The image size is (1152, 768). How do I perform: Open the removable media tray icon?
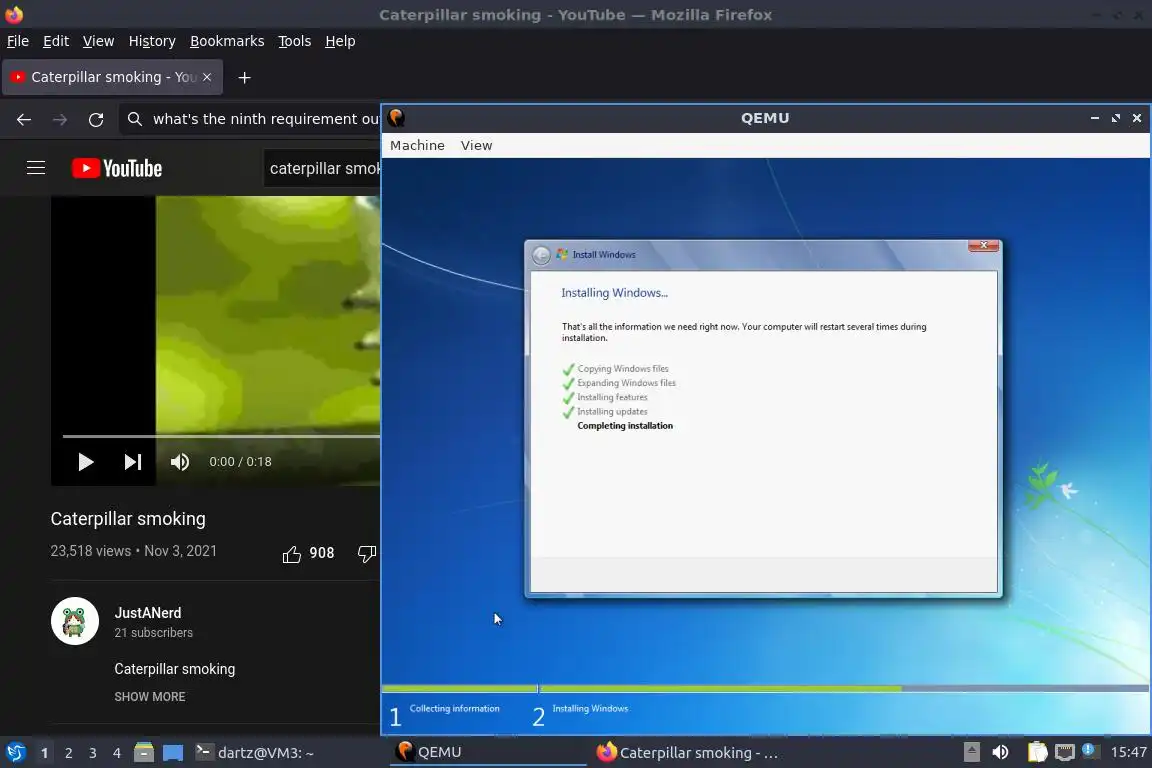[x=971, y=752]
